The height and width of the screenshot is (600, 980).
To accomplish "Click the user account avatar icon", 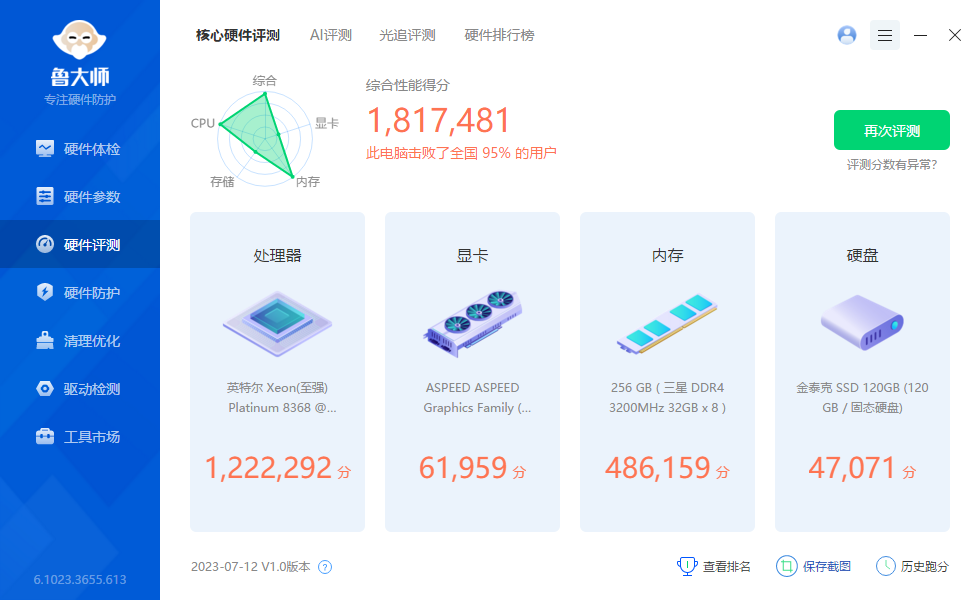I will (x=847, y=35).
